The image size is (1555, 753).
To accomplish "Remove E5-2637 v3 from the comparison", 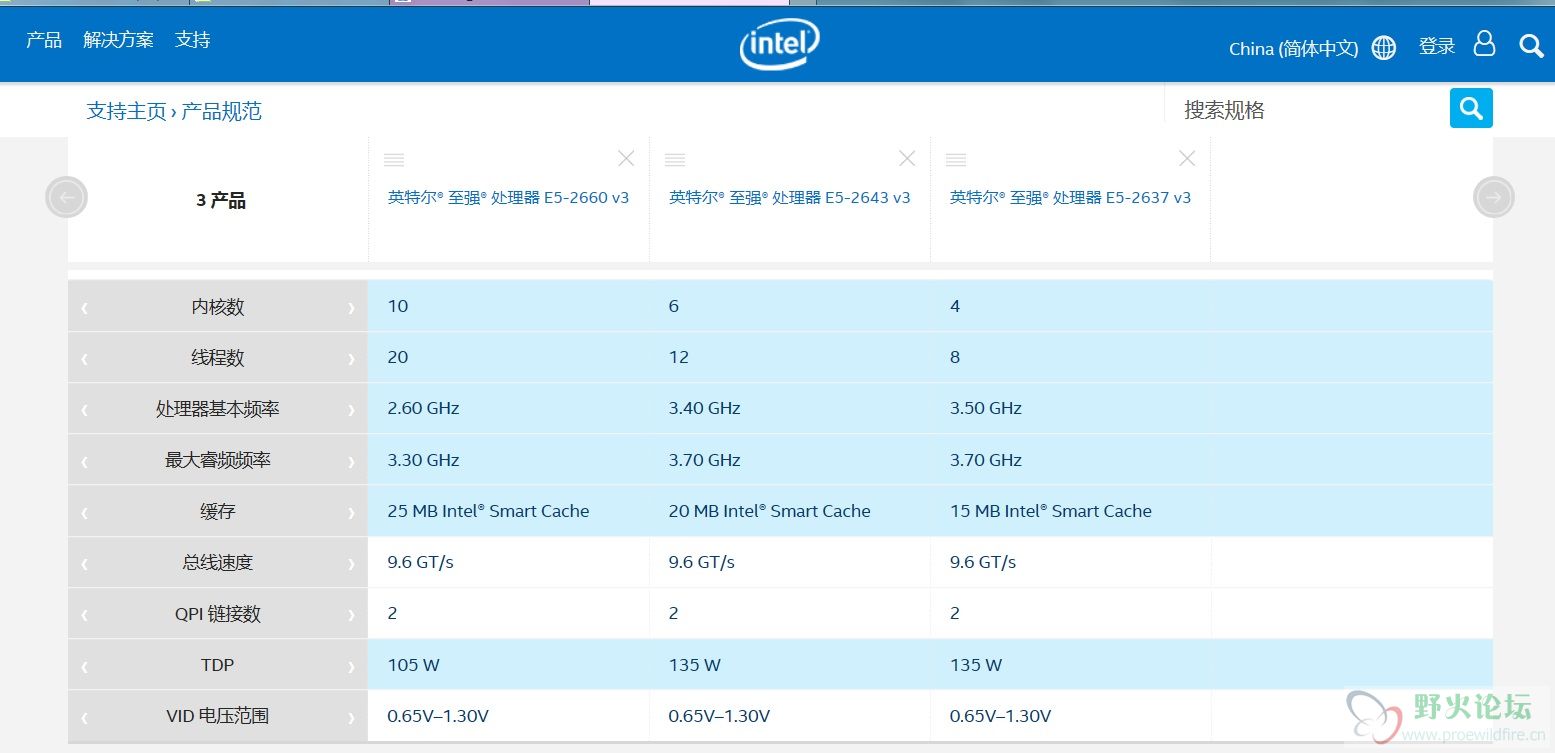I will click(1187, 158).
